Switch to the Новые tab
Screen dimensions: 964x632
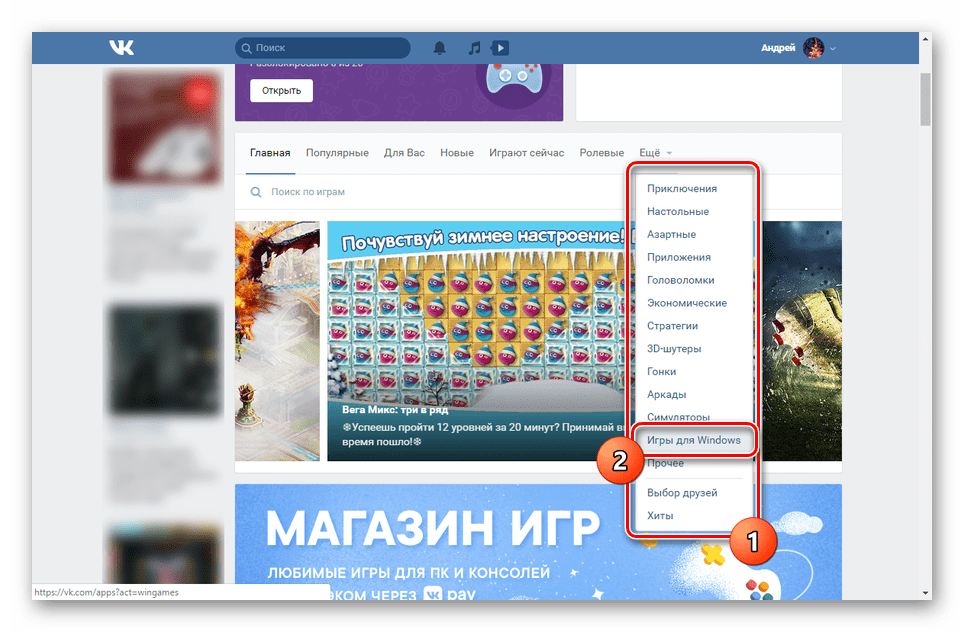(457, 153)
